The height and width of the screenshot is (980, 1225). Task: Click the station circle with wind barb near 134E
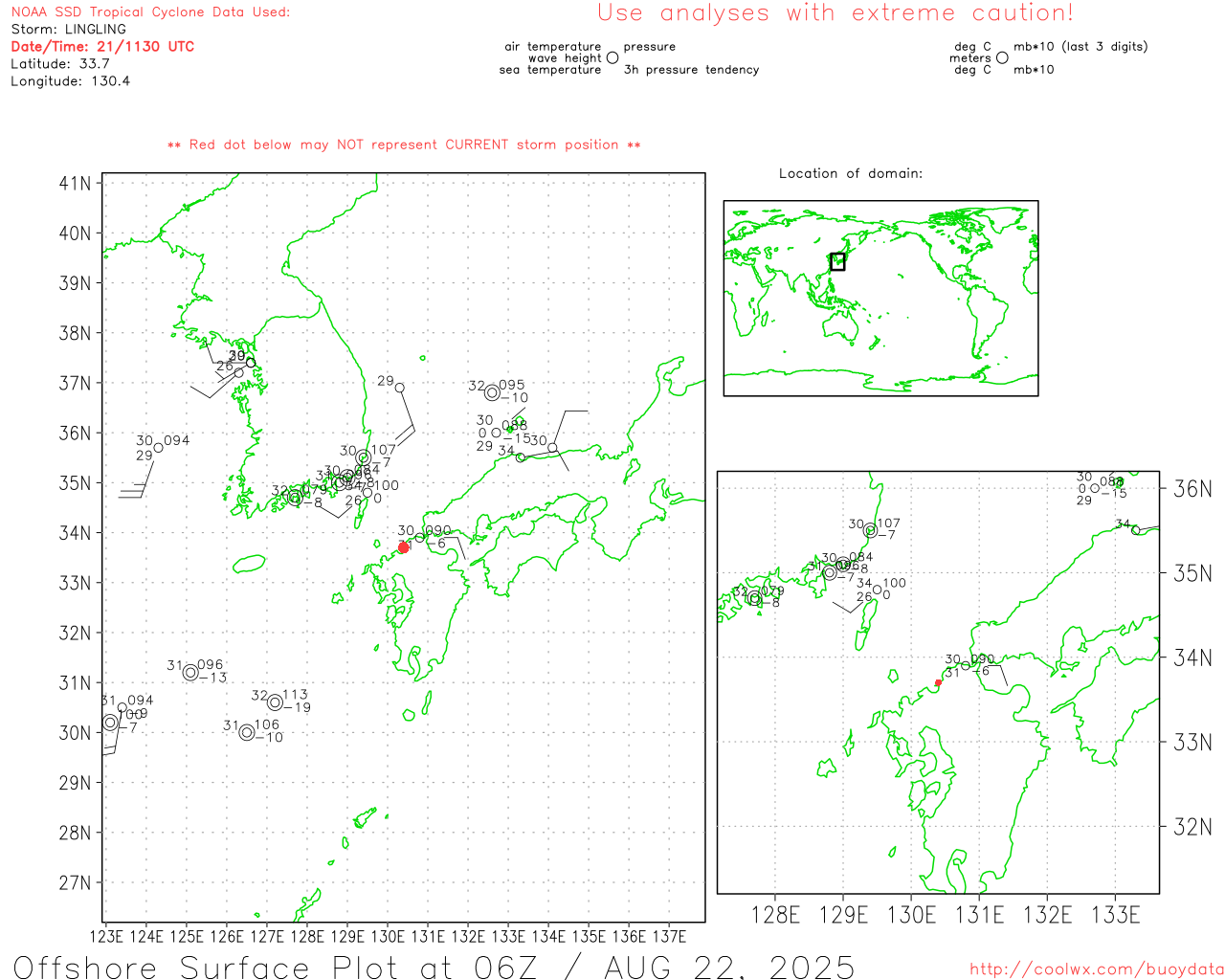(552, 448)
